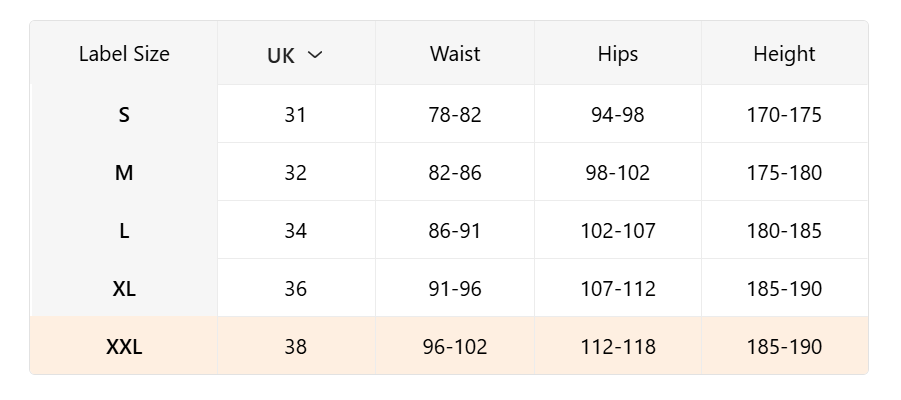Click the Hips column header

(617, 54)
